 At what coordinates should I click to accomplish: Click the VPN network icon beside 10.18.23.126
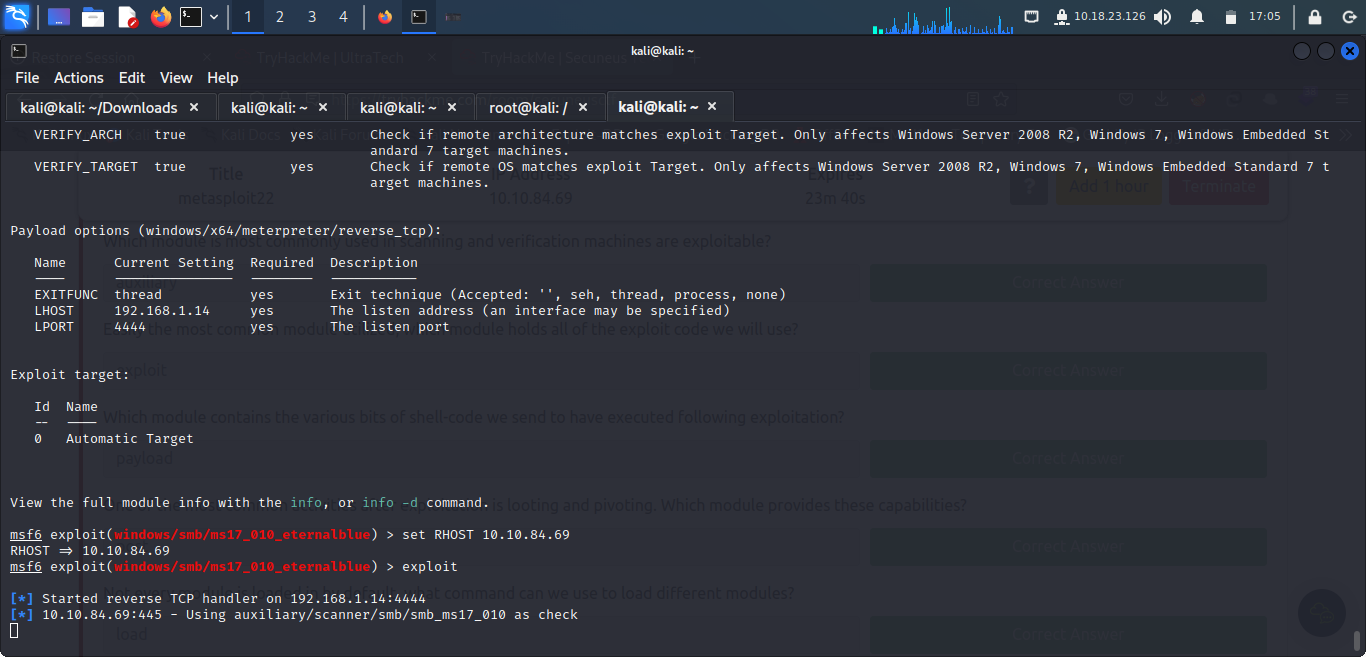tap(1062, 17)
